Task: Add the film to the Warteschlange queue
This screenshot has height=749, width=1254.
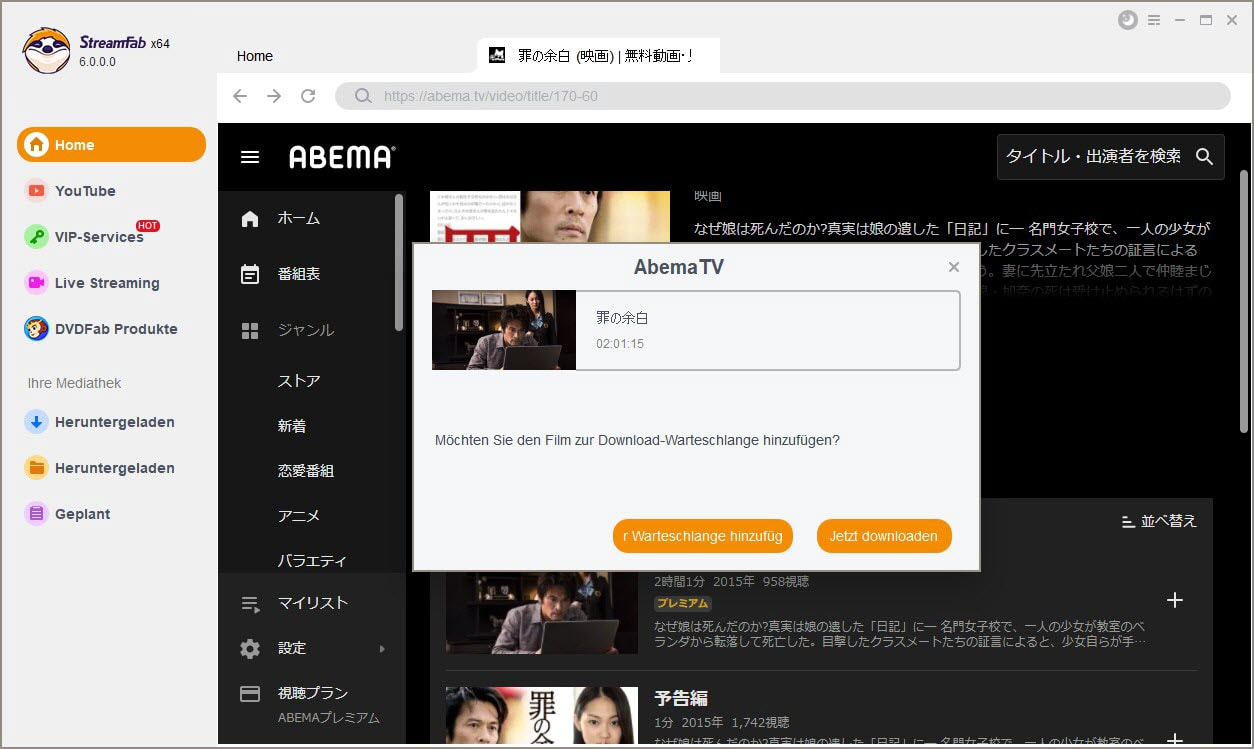Action: coord(703,536)
